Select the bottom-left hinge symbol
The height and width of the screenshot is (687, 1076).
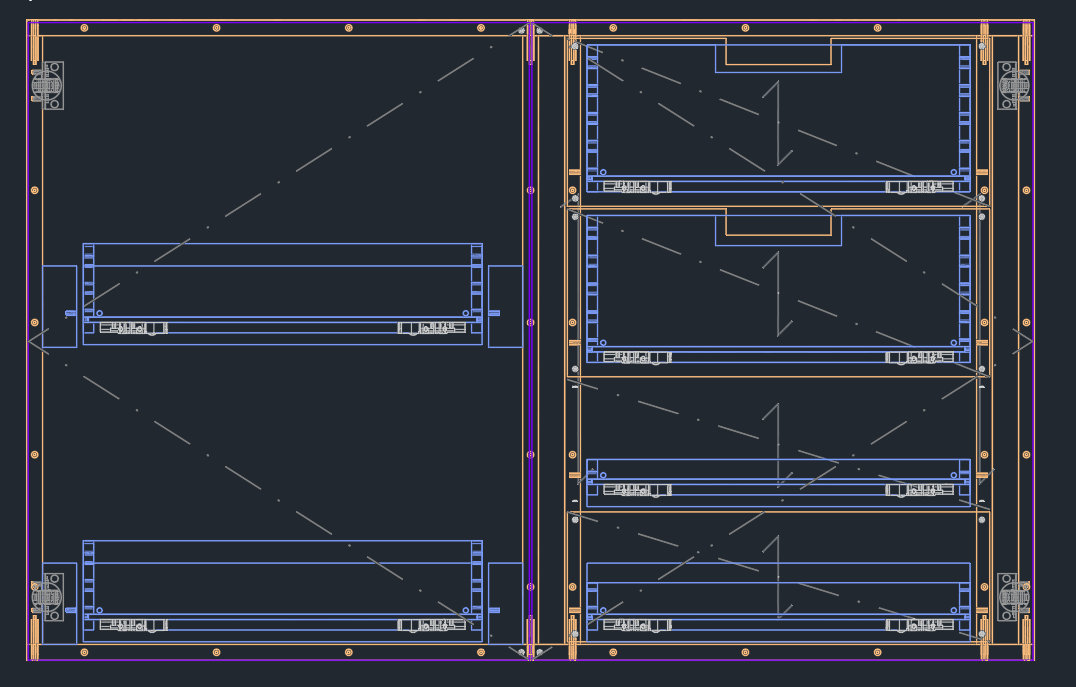47,597
